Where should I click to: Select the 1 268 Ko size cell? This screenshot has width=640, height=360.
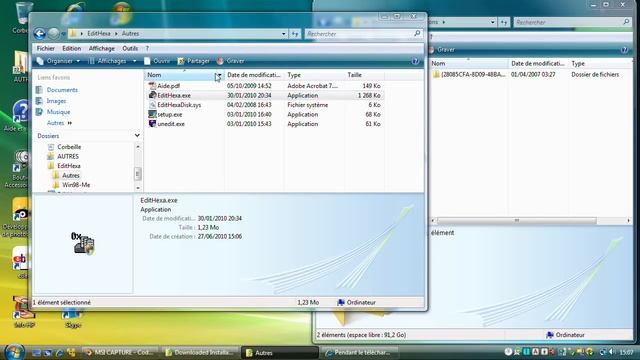[x=369, y=96]
